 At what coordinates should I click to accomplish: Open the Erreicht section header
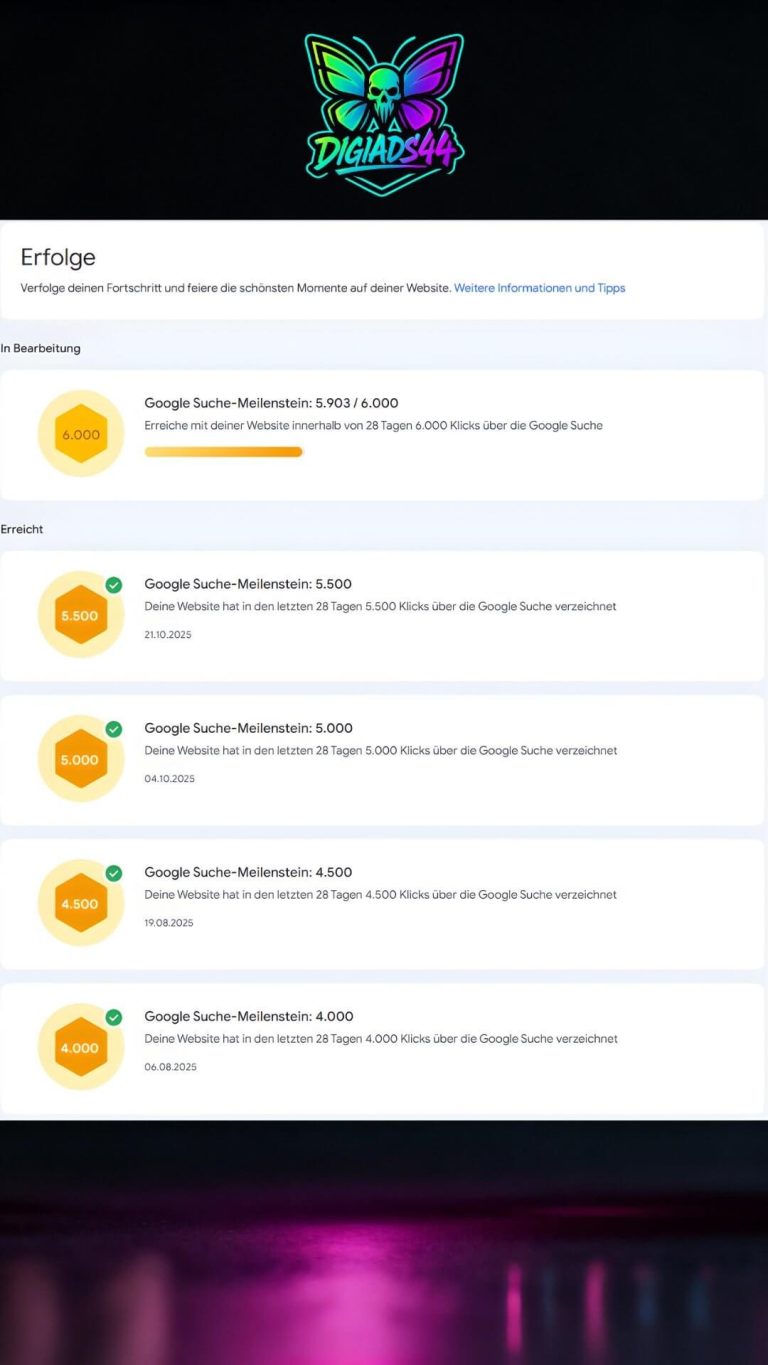coord(21,529)
